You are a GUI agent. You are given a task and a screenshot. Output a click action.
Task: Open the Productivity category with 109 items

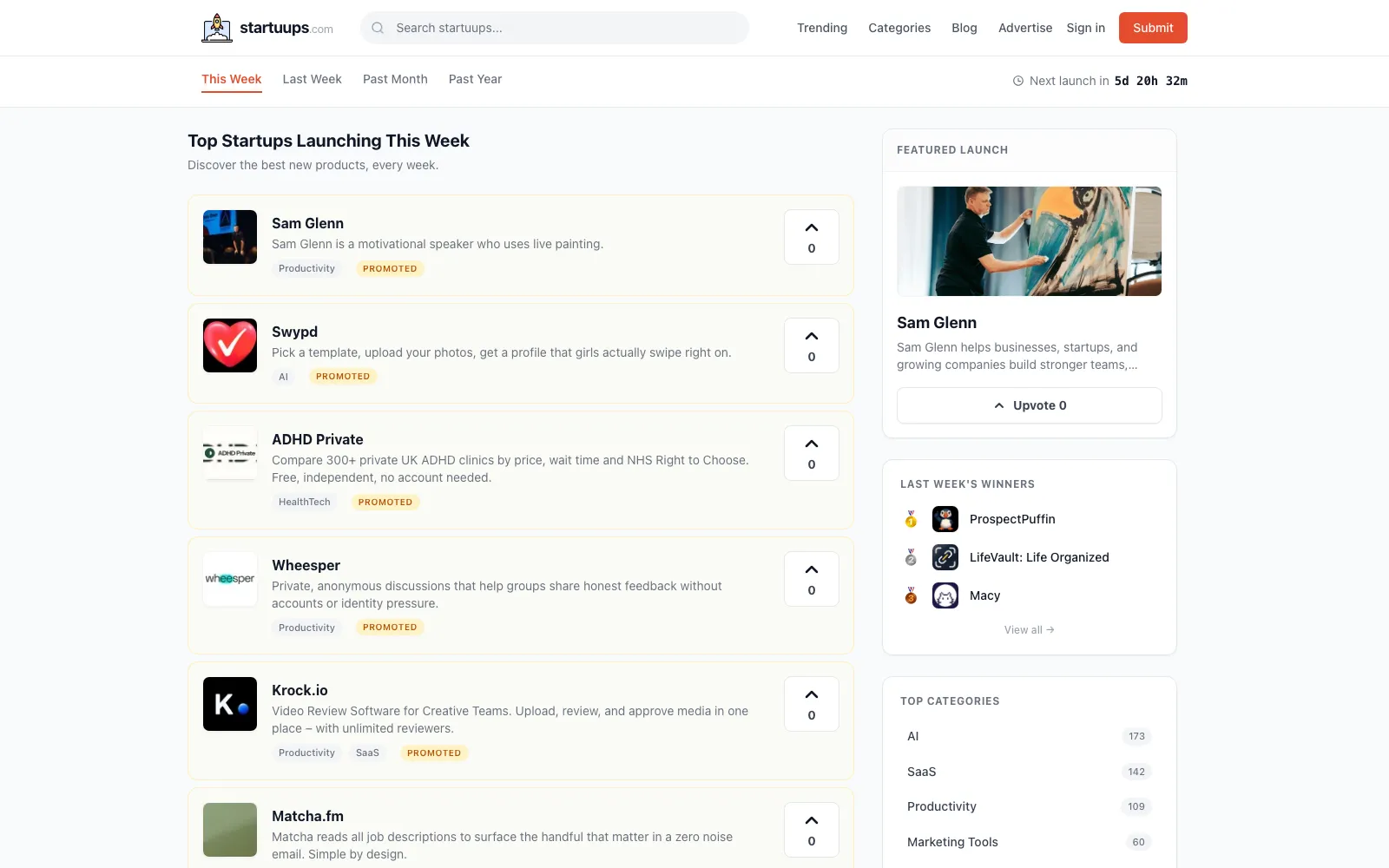click(1029, 806)
